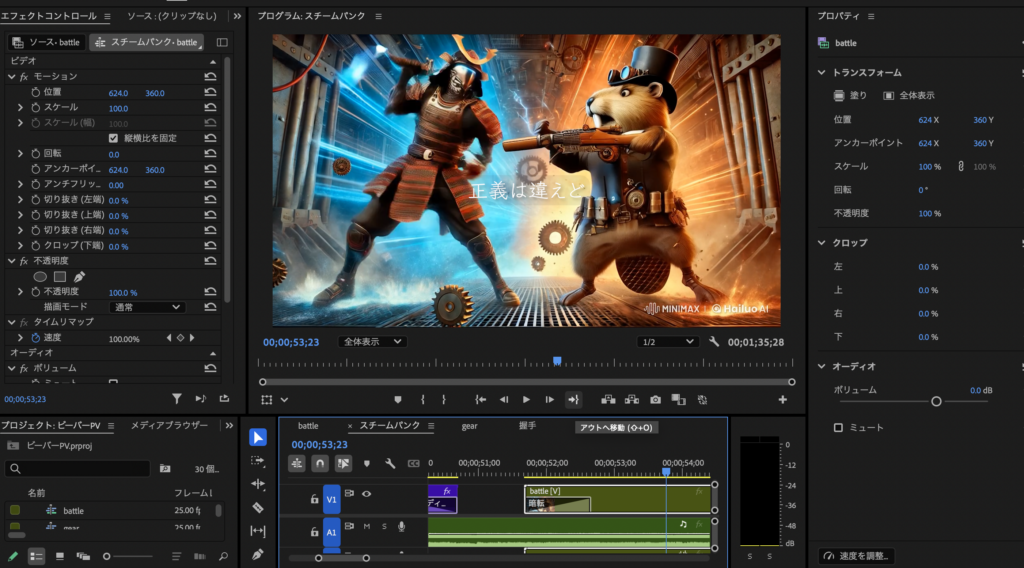Uncheck the 縦横比を固定 checkbox
The width and height of the screenshot is (1024, 568).
click(113, 138)
